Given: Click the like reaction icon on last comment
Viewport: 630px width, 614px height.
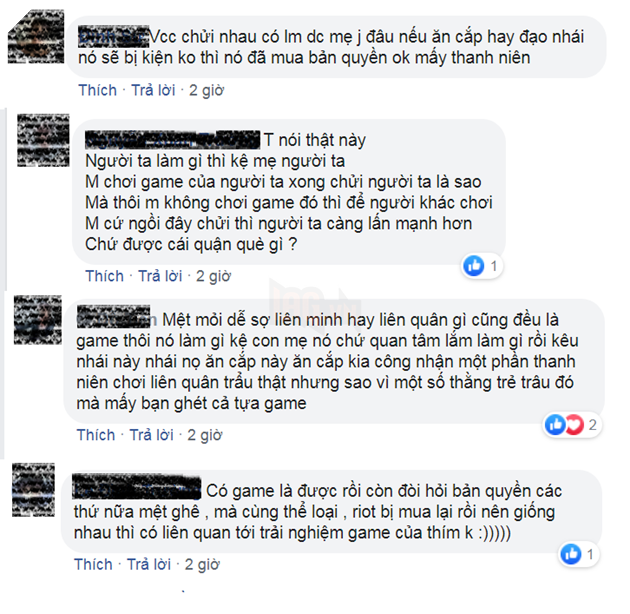Looking at the screenshot, I should click(x=571, y=554).
